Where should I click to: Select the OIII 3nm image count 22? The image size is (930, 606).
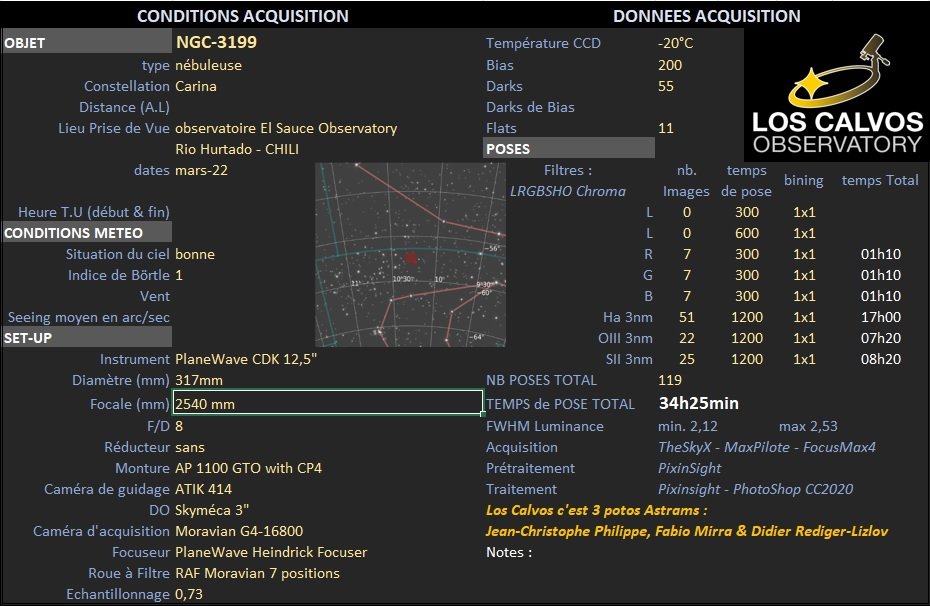(x=687, y=338)
